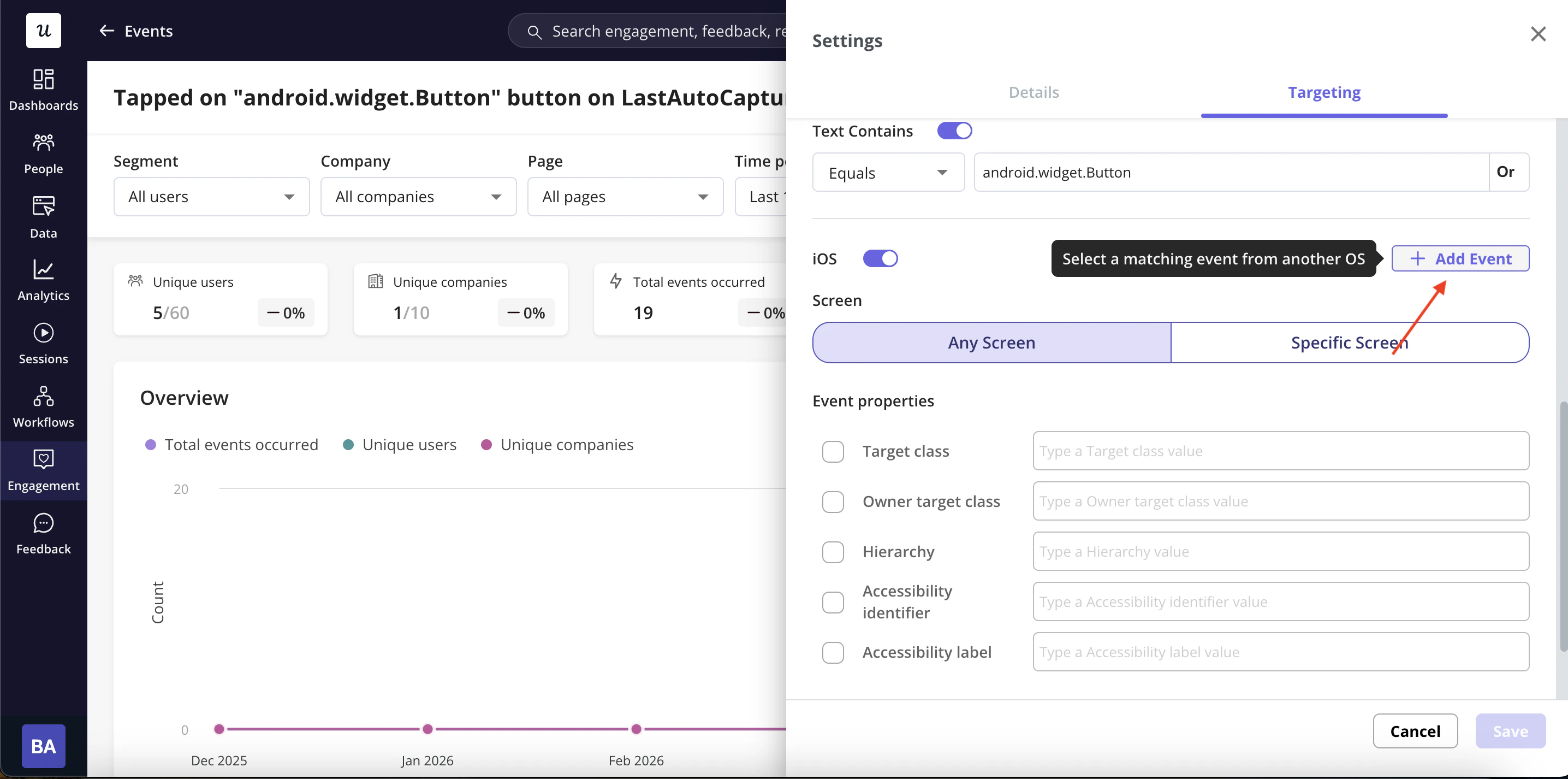Click the Unique users 0% change badge

tap(286, 313)
